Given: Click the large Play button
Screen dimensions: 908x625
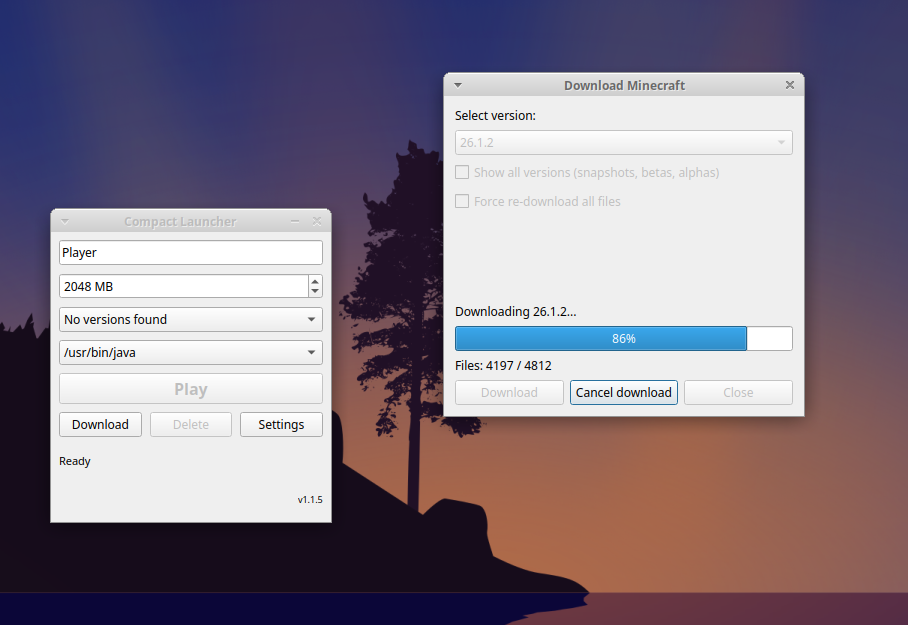Looking at the screenshot, I should click(x=191, y=389).
